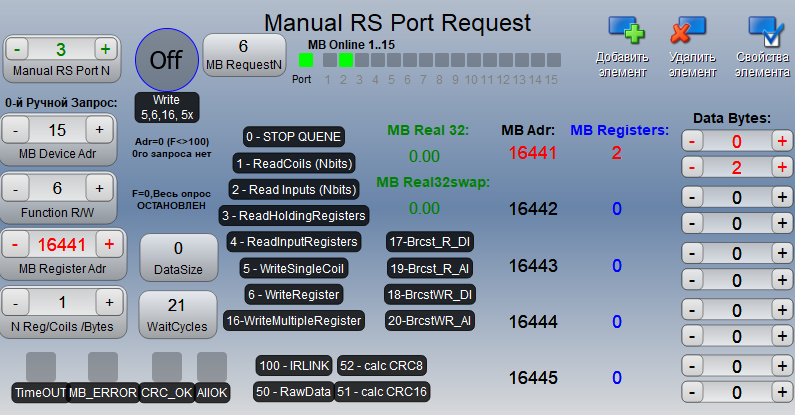Increase Manual RS Port N value
Viewport: 795px width, 415px height.
104,49
